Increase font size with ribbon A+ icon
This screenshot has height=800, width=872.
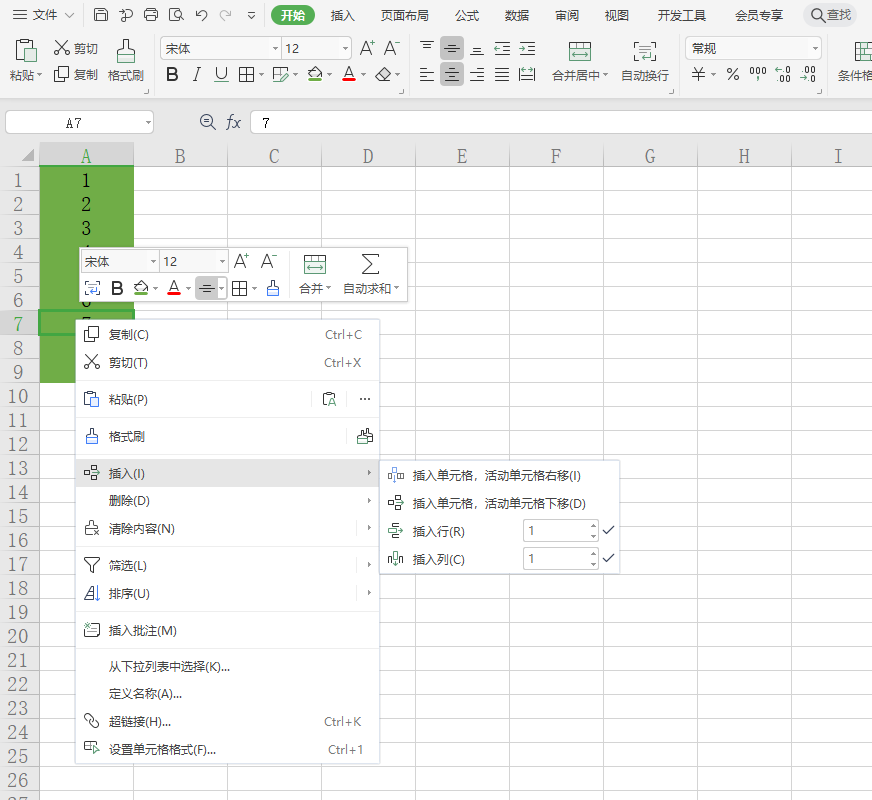(367, 48)
